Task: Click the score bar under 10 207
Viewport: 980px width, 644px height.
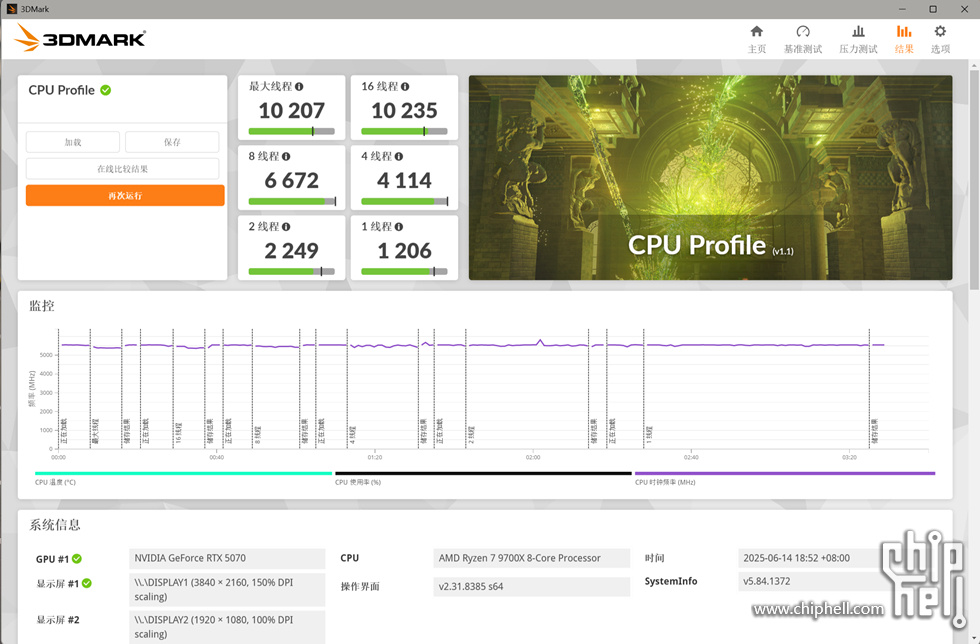Action: tap(292, 131)
